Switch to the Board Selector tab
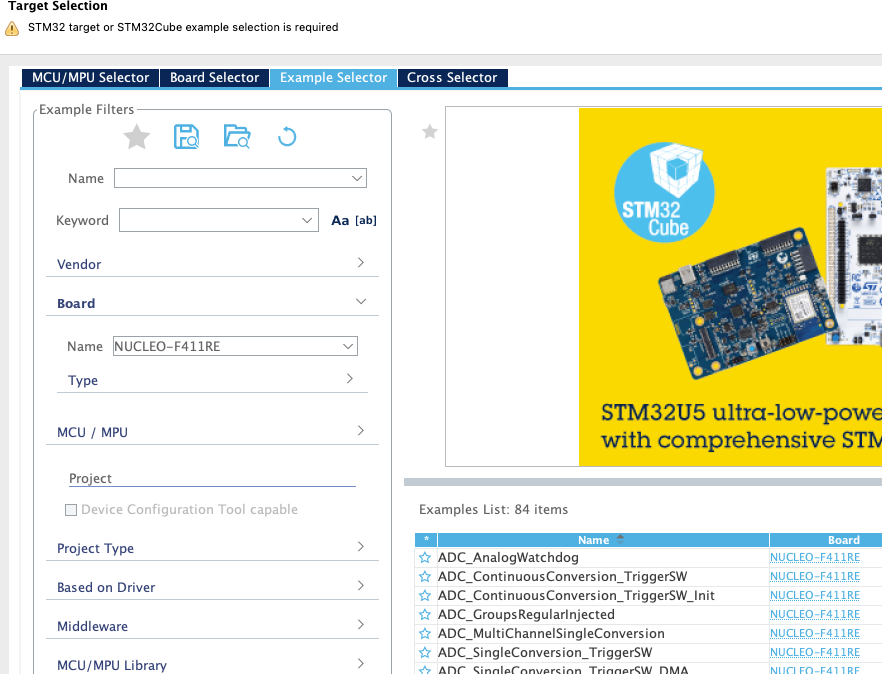The width and height of the screenshot is (882, 674). [214, 78]
